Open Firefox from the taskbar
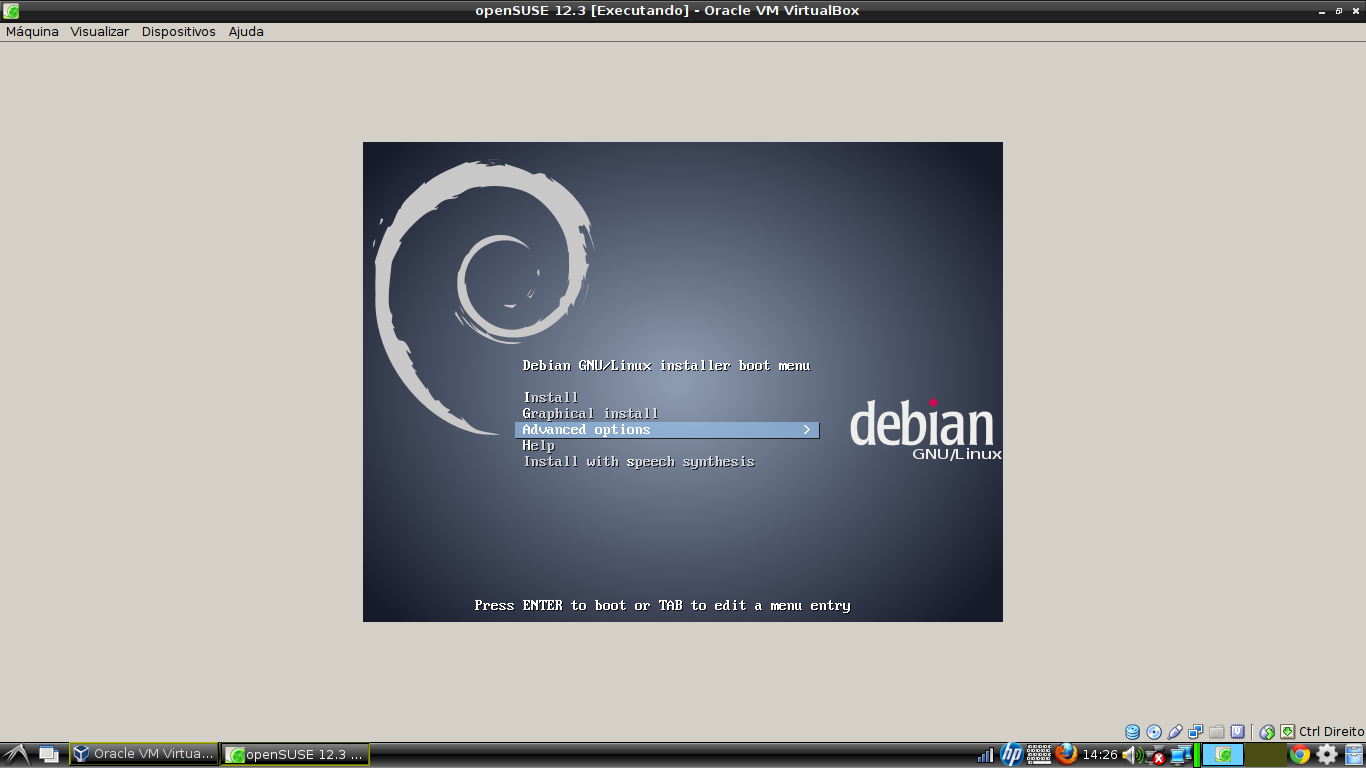Screen dimensions: 1366x768 coord(1066,756)
